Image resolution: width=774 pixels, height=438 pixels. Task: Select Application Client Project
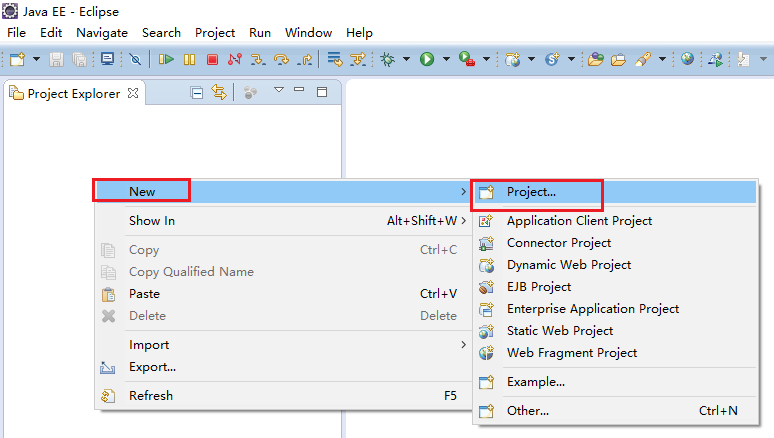(x=615, y=221)
